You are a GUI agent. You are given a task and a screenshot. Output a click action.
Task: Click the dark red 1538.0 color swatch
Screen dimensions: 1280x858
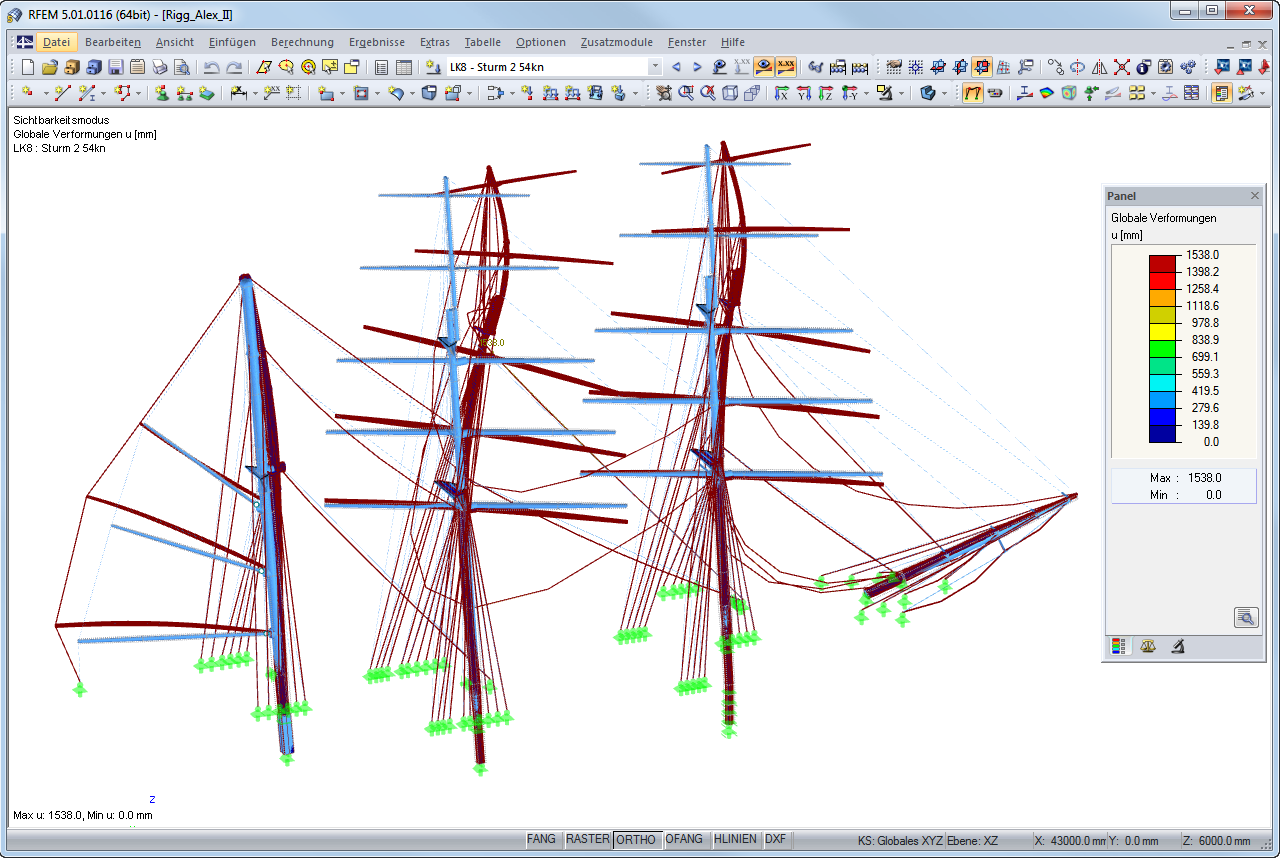tap(1162, 263)
